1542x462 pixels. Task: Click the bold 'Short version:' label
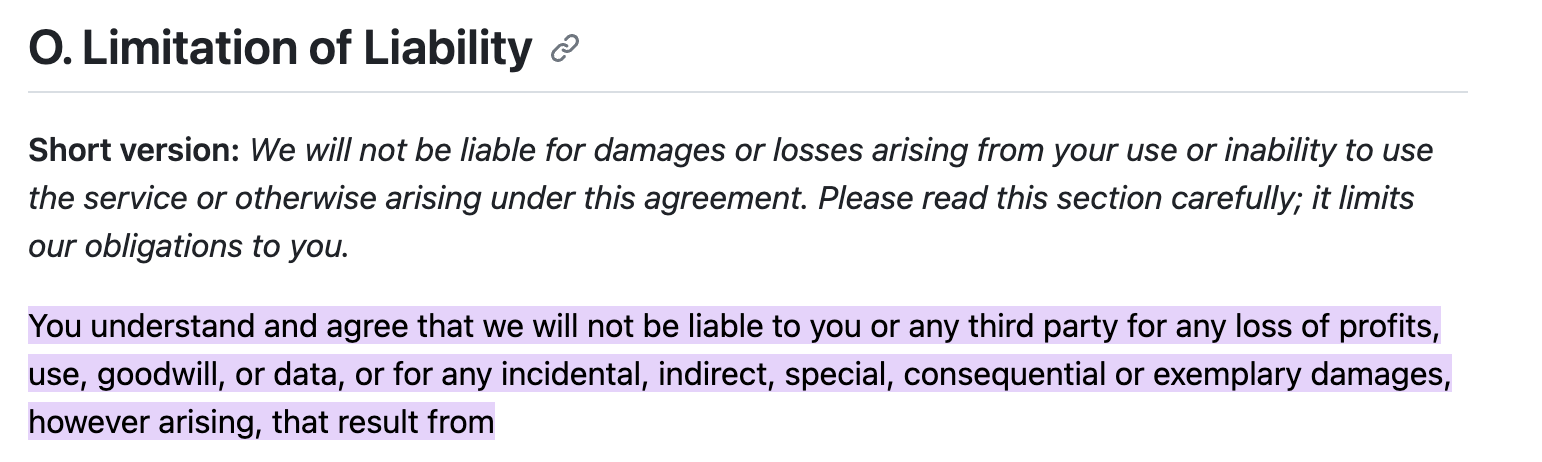134,150
